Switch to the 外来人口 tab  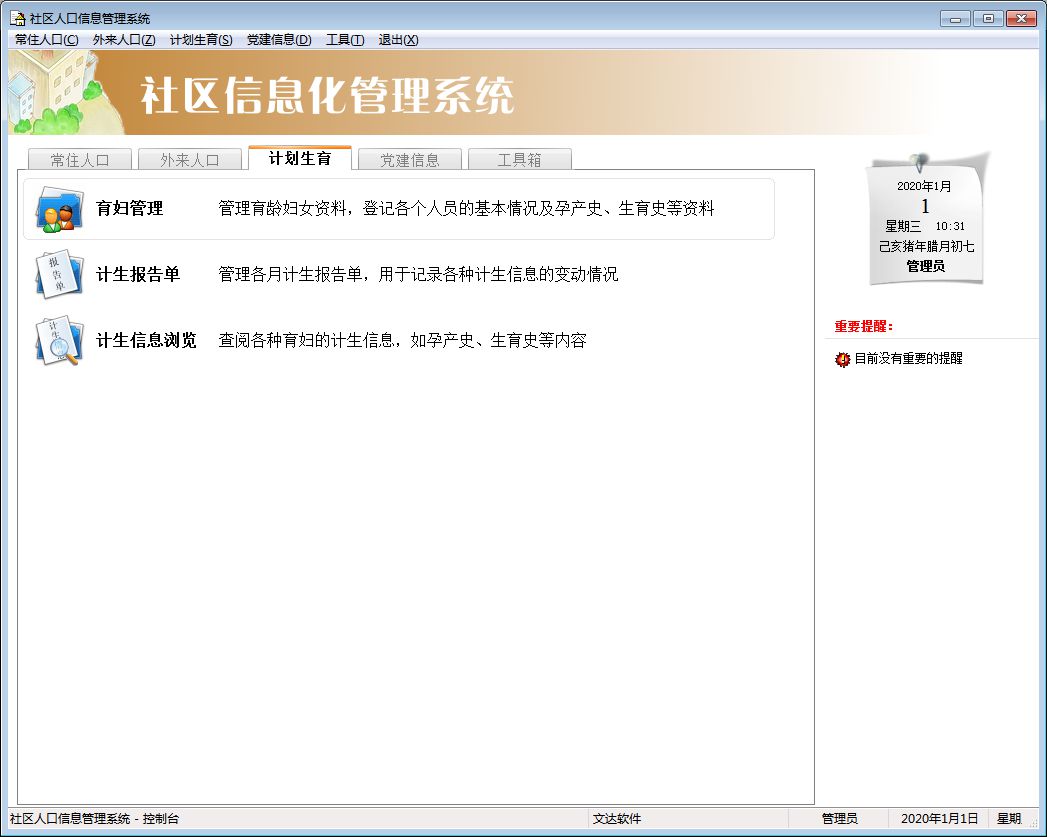(189, 160)
